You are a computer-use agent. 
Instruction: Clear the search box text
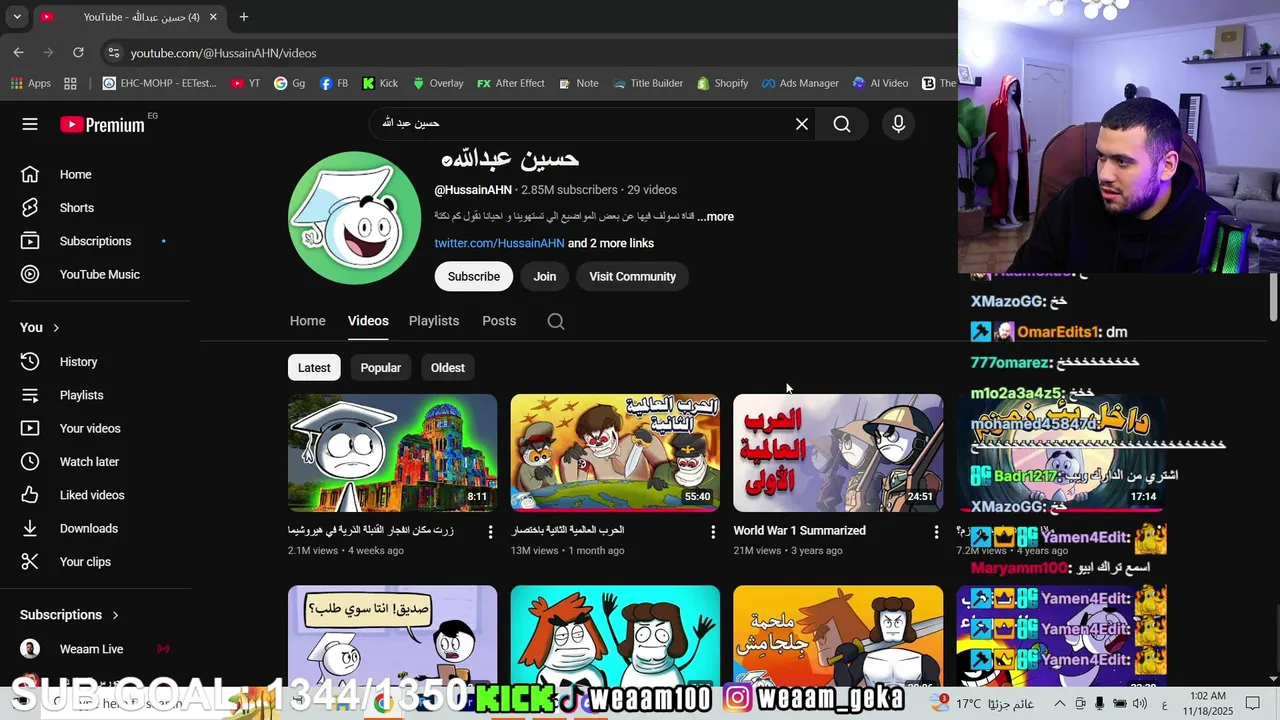click(x=802, y=124)
